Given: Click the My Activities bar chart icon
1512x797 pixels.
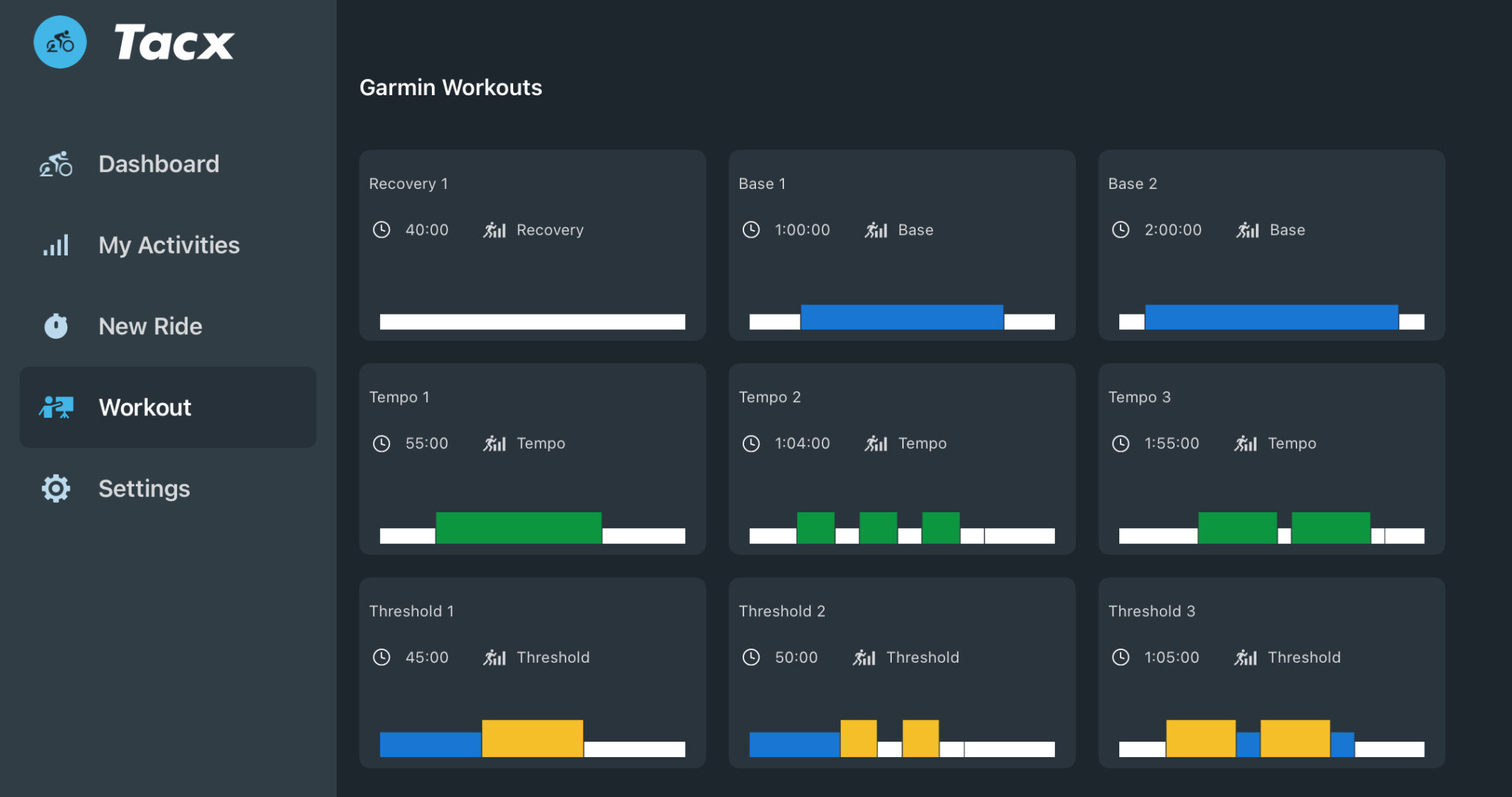Looking at the screenshot, I should [56, 245].
